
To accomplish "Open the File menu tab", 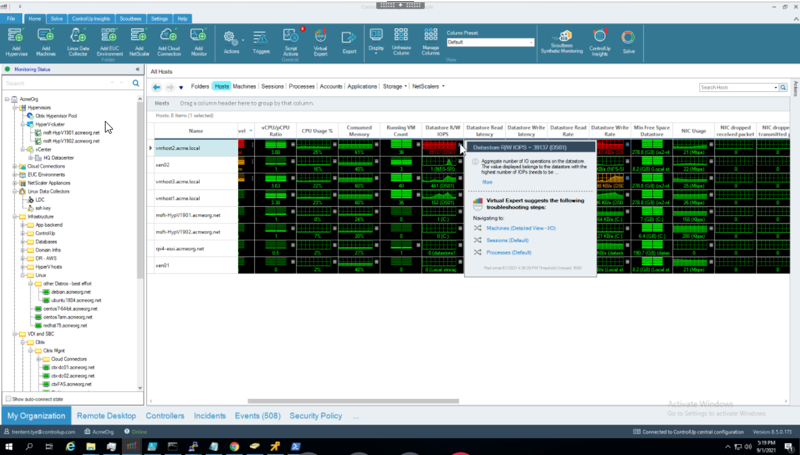I will [x=11, y=18].
